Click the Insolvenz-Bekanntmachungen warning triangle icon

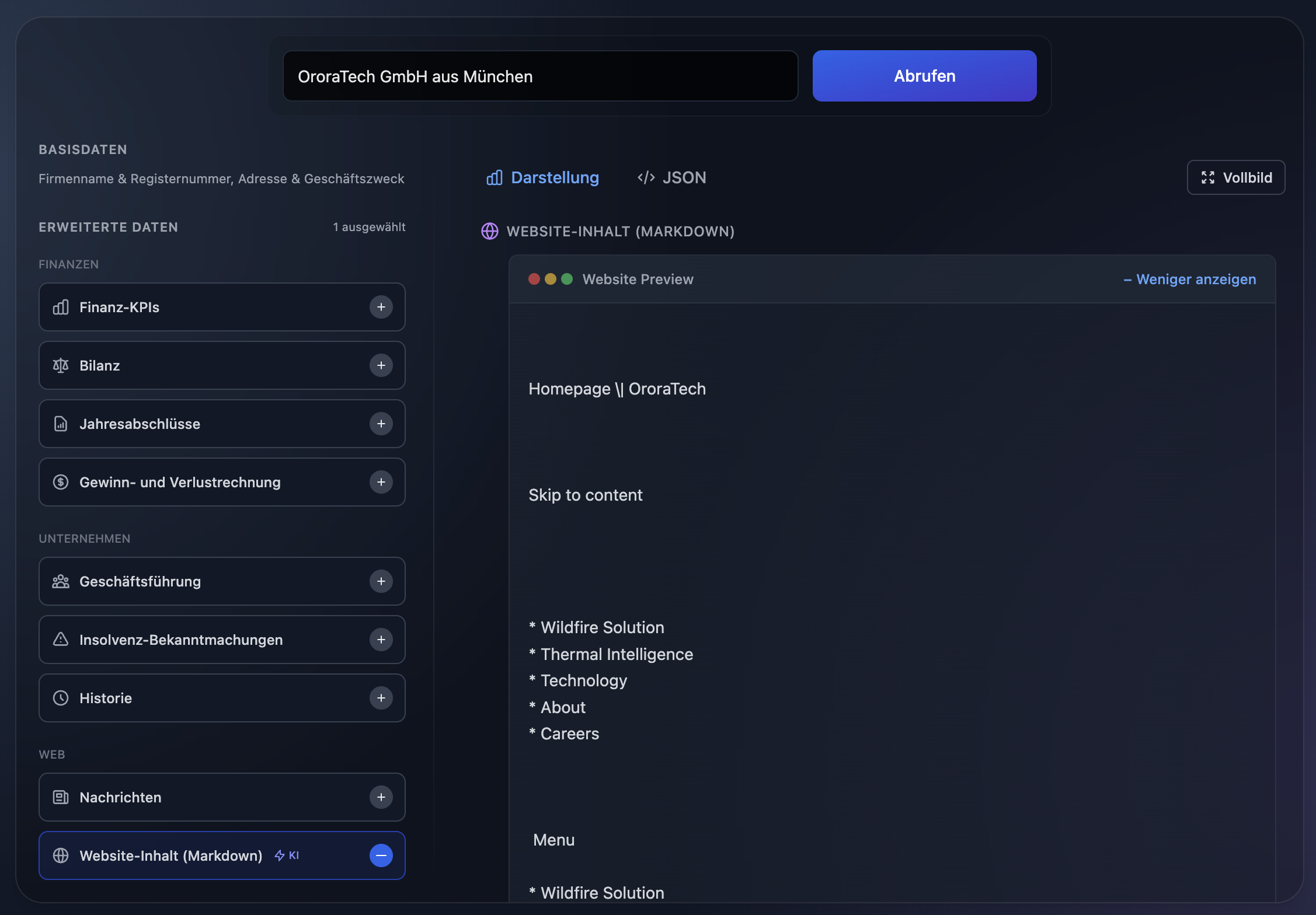(61, 640)
